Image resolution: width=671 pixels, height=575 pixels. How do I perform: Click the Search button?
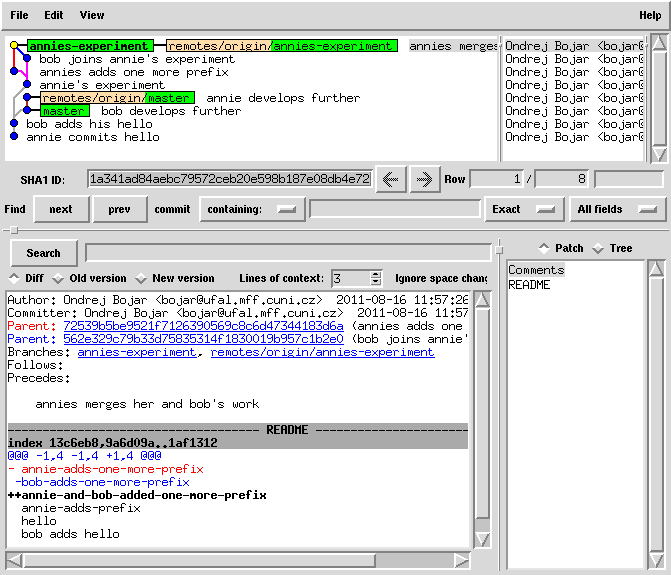pyautogui.click(x=43, y=253)
